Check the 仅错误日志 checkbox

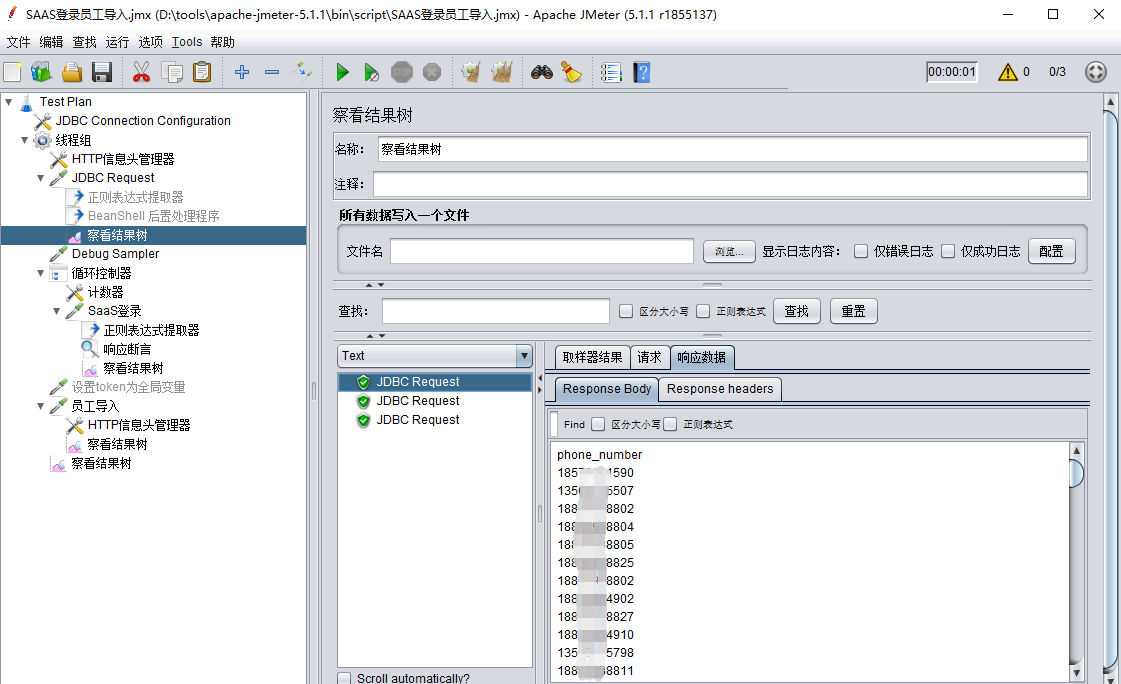point(861,251)
